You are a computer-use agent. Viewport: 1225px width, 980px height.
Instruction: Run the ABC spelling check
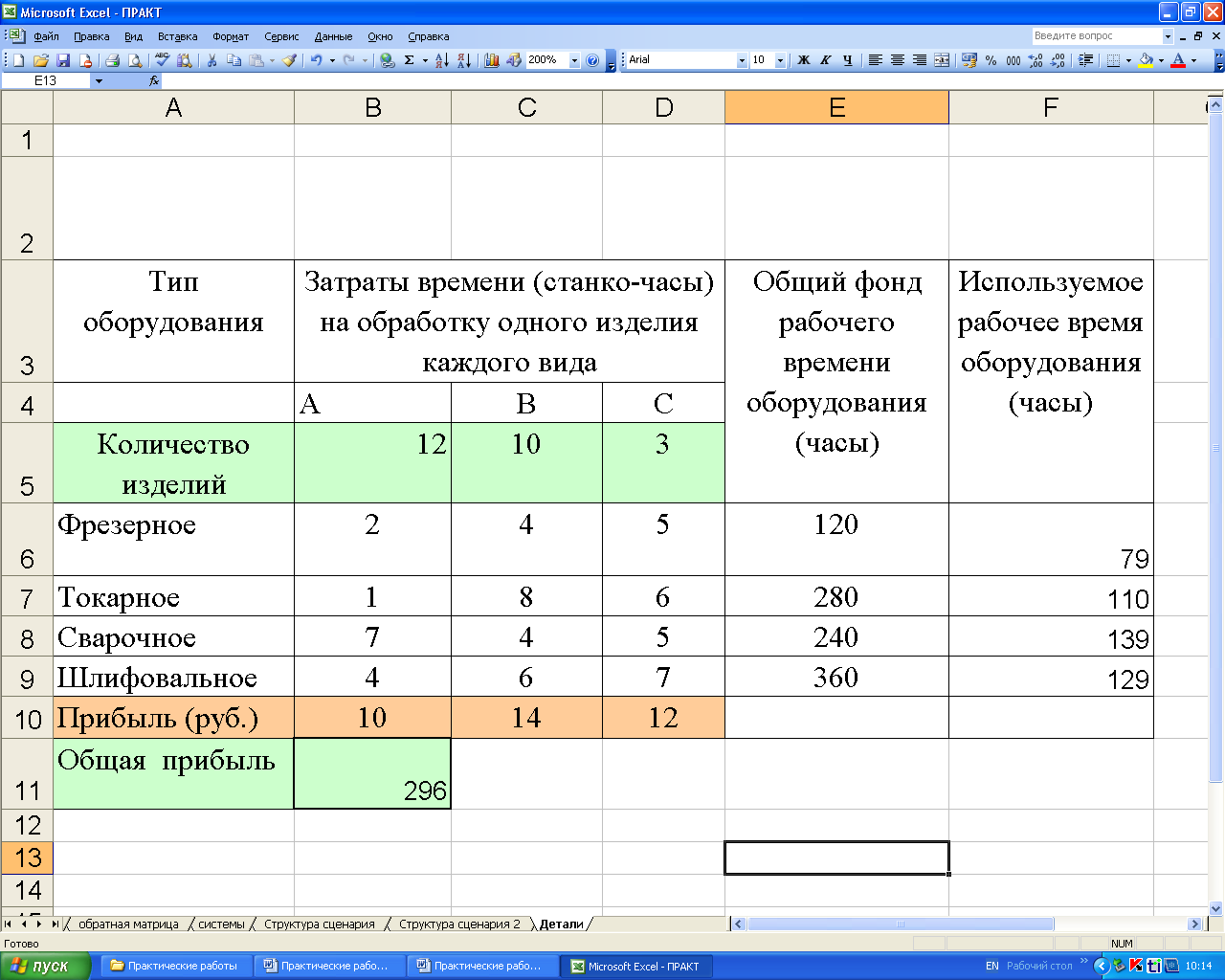tap(162, 60)
